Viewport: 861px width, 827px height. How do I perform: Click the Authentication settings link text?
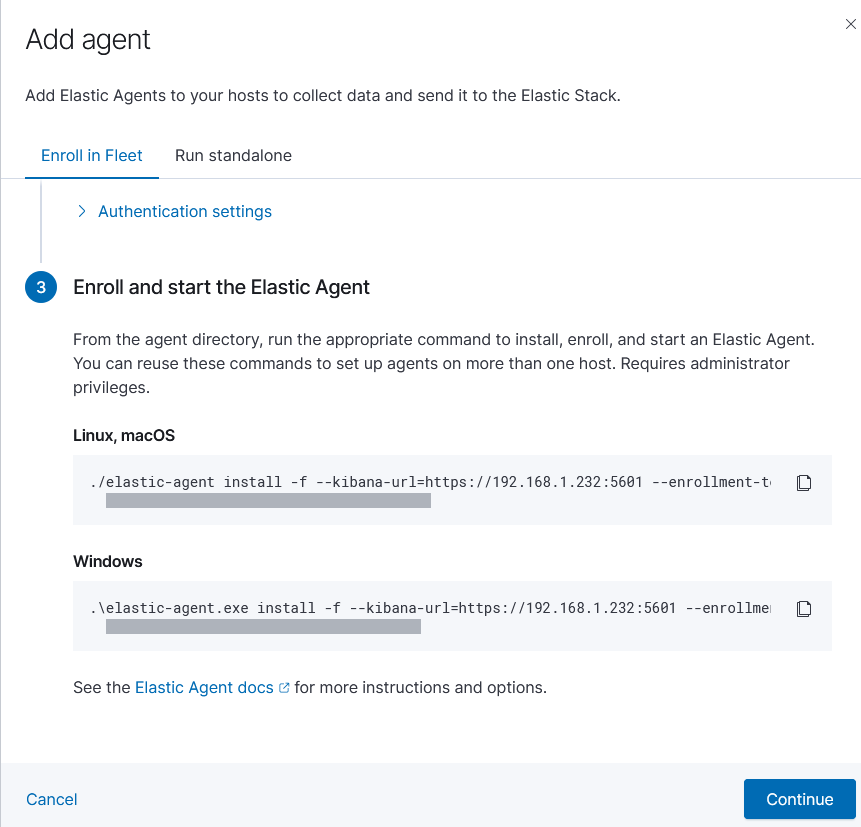click(x=184, y=211)
